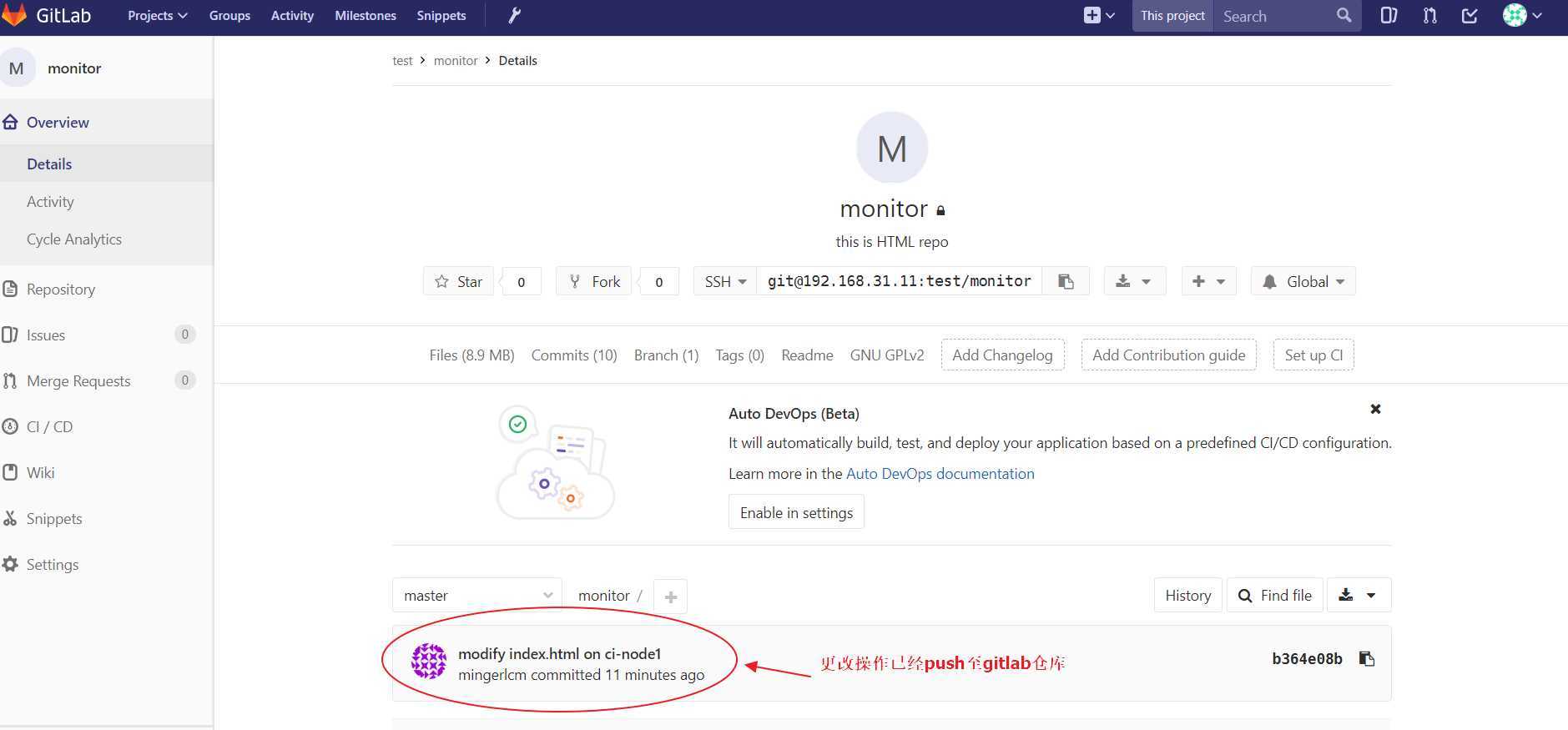Open the user avatar menu

1522,15
